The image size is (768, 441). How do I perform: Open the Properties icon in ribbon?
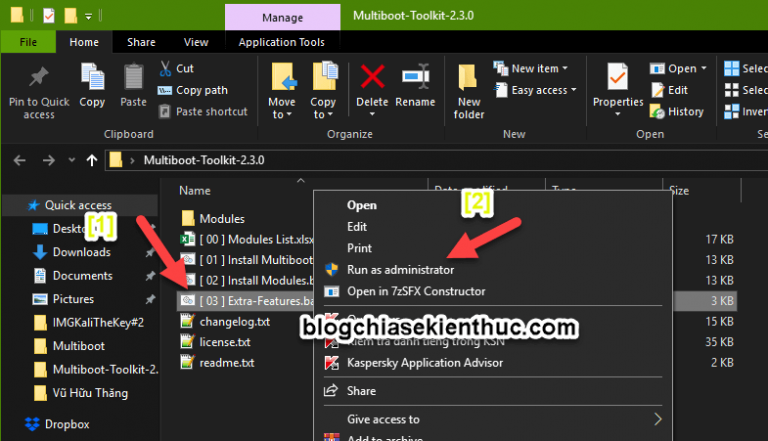coord(617,80)
